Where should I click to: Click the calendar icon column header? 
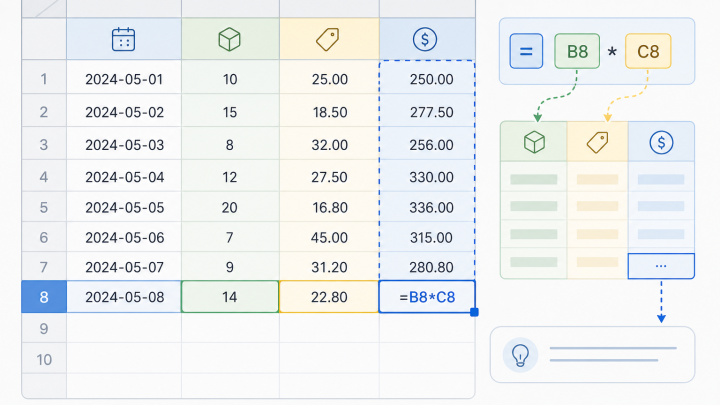(x=124, y=39)
